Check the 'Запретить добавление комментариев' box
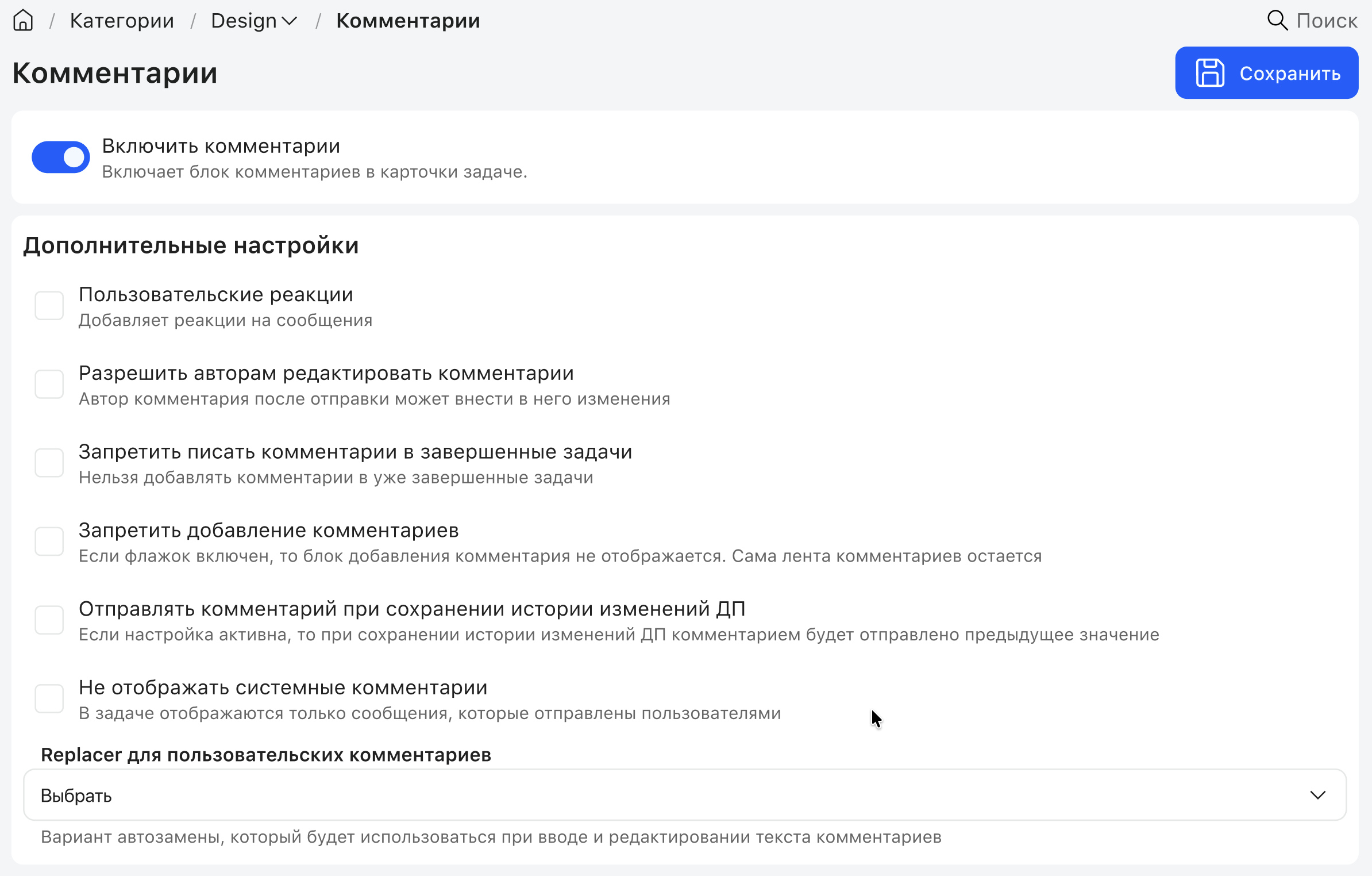1372x876 pixels. pos(49,541)
